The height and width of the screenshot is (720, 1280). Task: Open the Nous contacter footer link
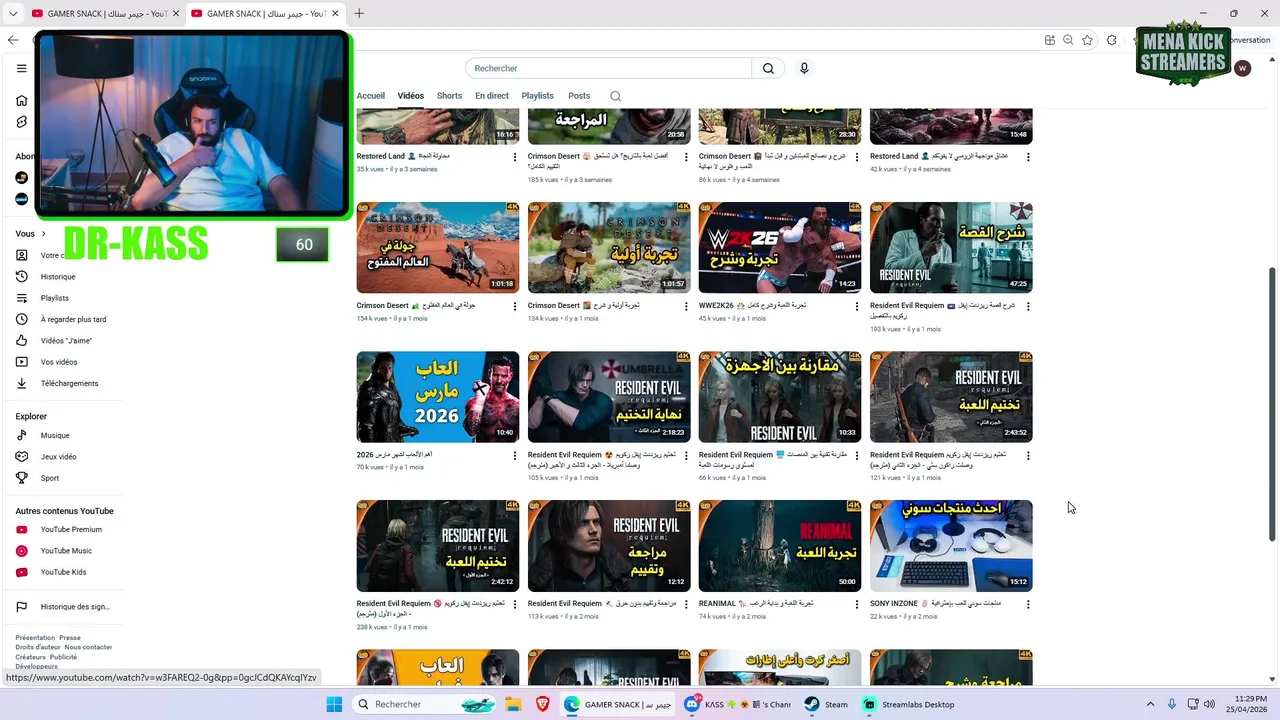point(89,647)
